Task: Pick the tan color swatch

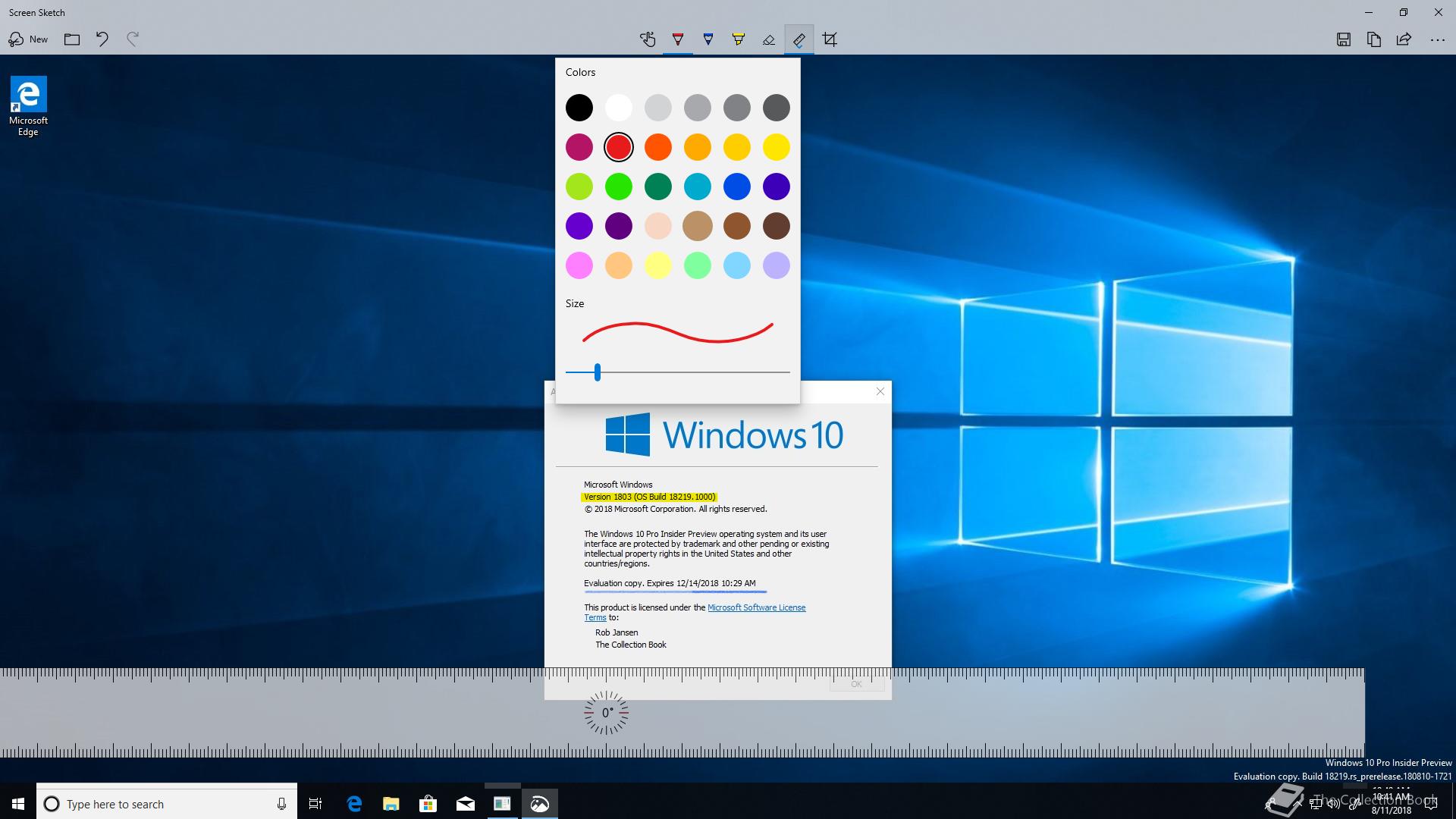Action: click(698, 226)
